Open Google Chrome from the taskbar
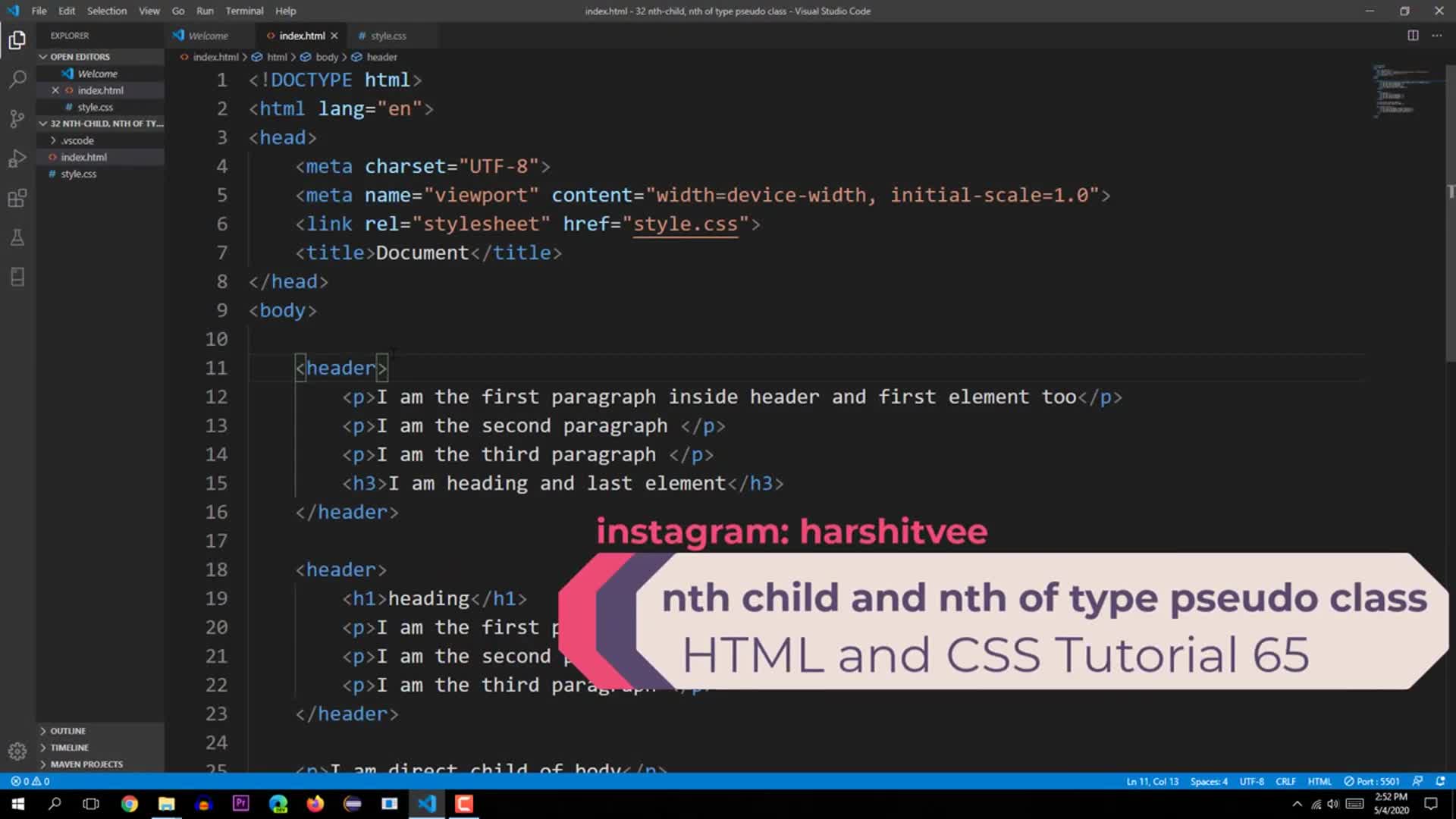The image size is (1456, 819). pos(129,804)
